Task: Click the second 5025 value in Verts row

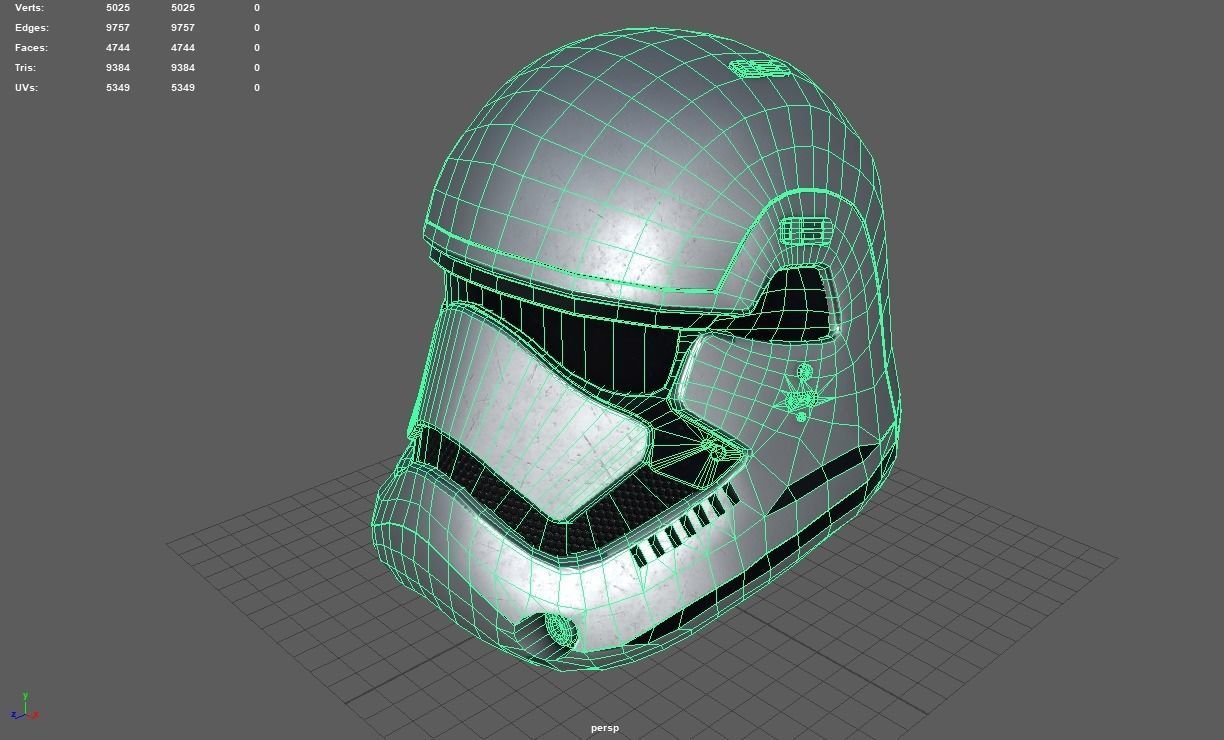Action: point(183,8)
